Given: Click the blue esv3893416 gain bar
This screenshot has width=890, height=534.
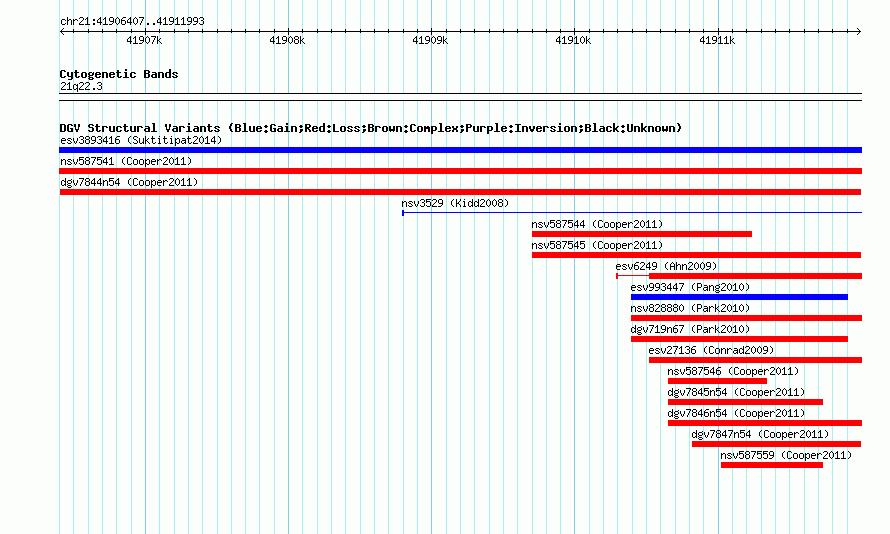Looking at the screenshot, I should (x=460, y=150).
